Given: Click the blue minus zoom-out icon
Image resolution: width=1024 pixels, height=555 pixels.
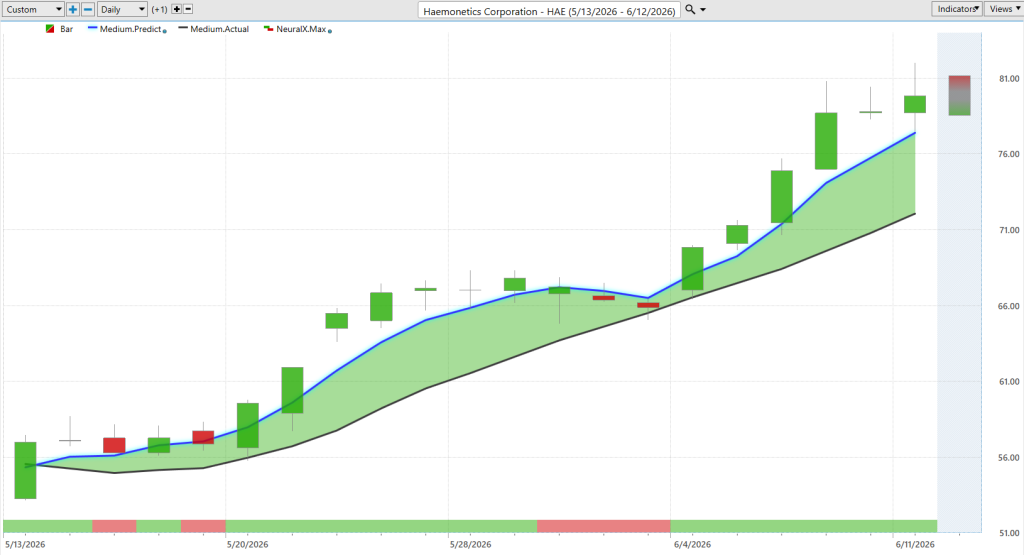Looking at the screenshot, I should 88,9.
